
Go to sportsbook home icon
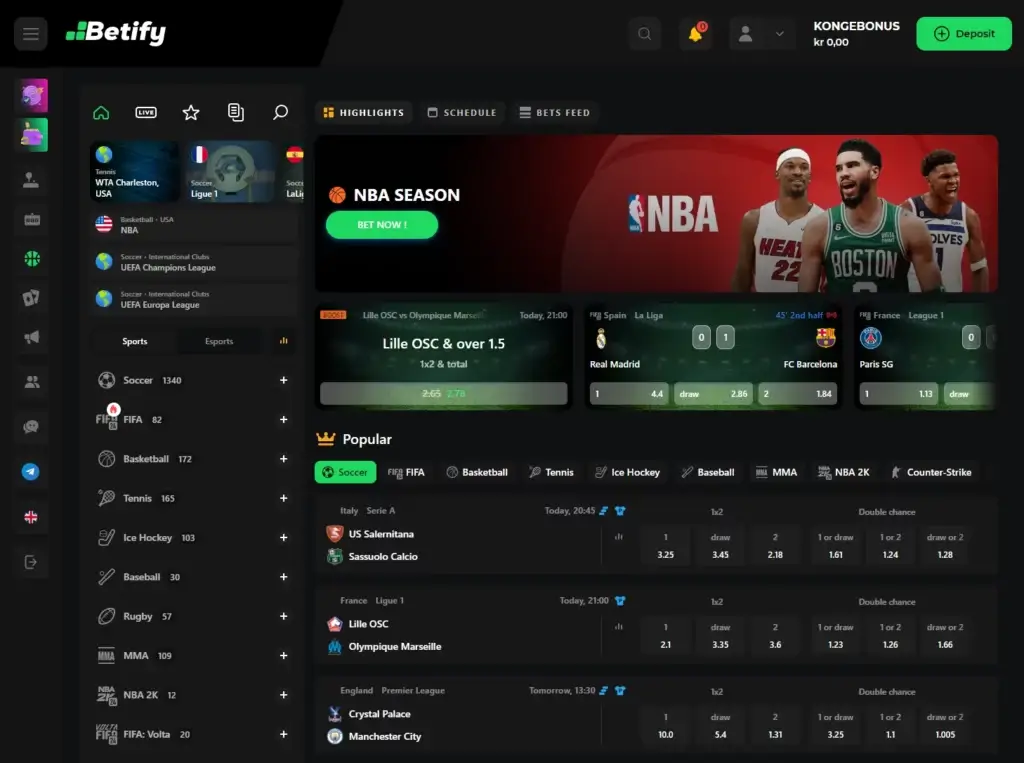101,112
